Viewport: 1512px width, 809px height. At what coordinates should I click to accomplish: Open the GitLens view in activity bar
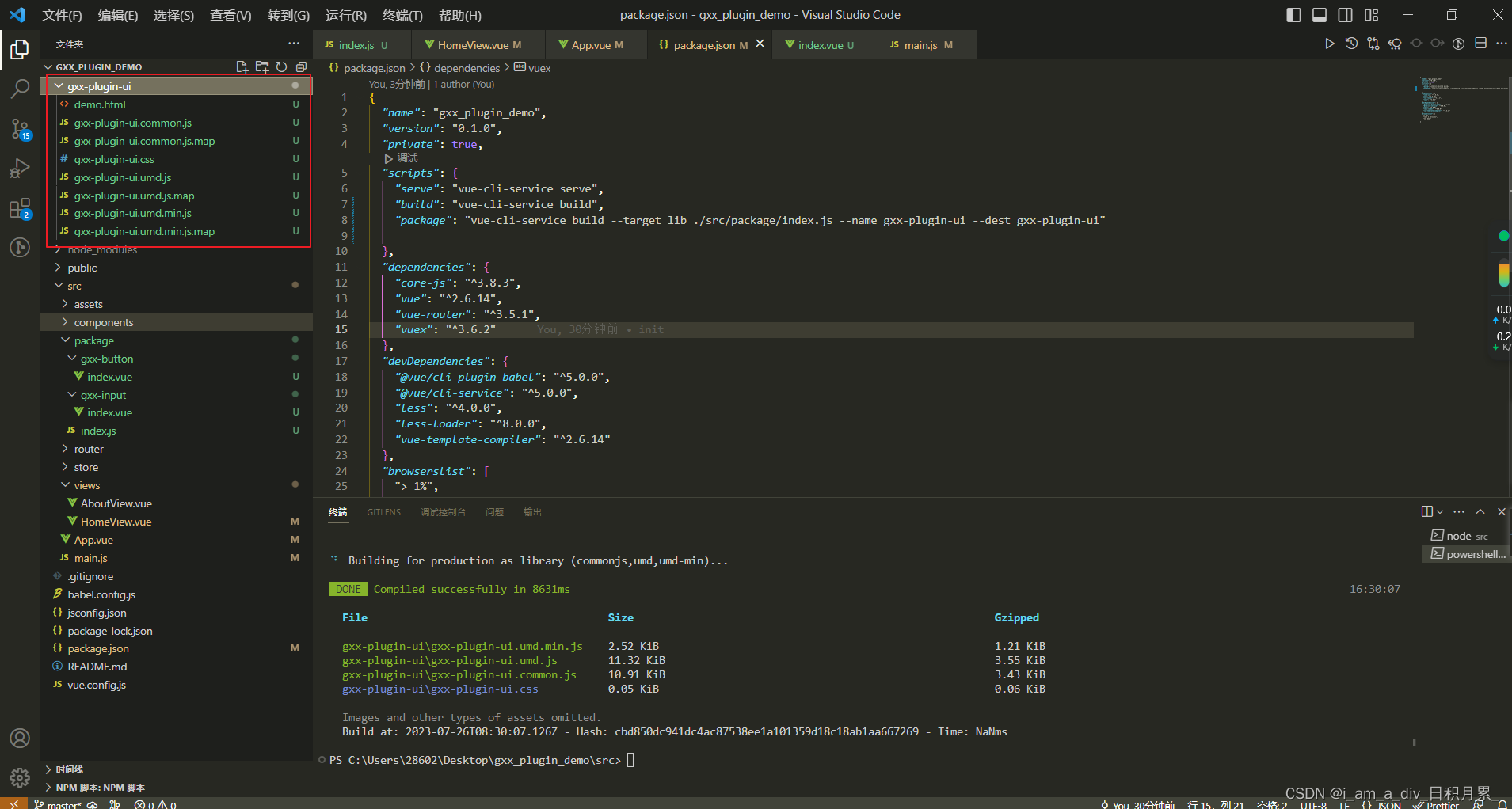click(x=20, y=247)
